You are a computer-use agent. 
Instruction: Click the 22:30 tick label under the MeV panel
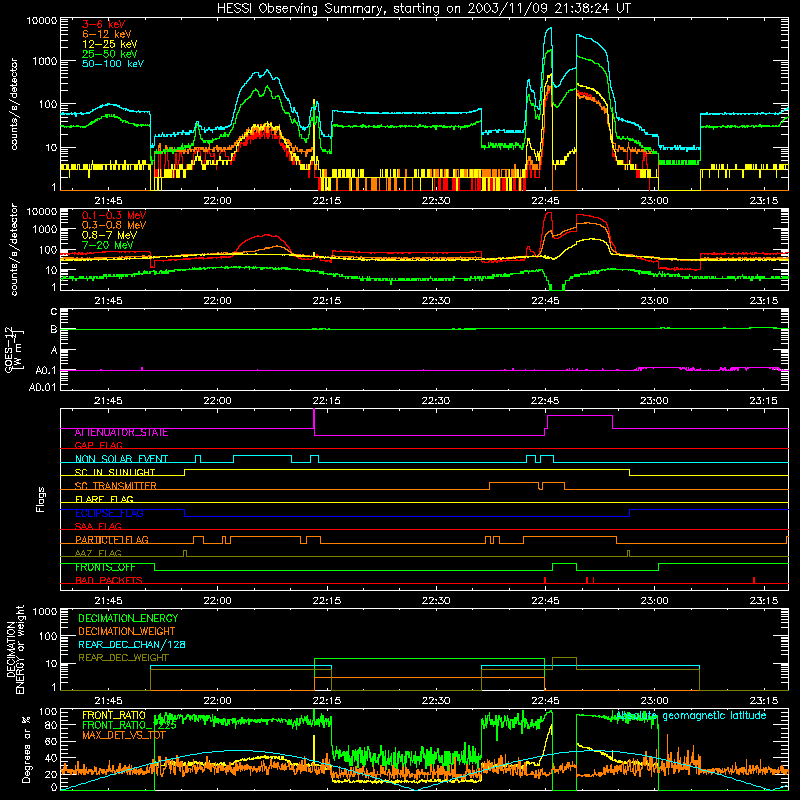tap(436, 301)
